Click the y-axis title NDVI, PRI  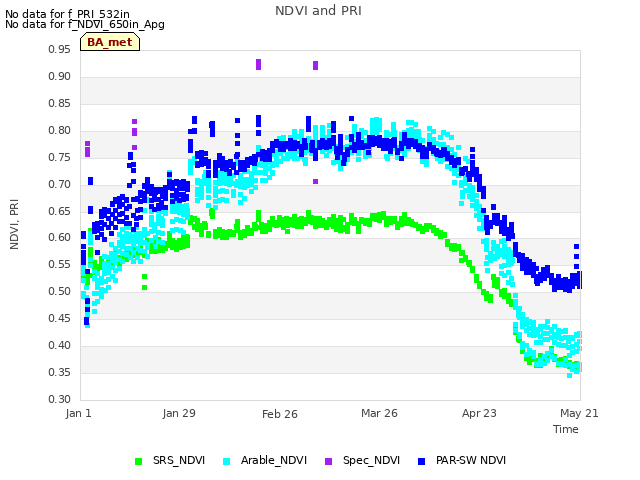(x=14, y=224)
